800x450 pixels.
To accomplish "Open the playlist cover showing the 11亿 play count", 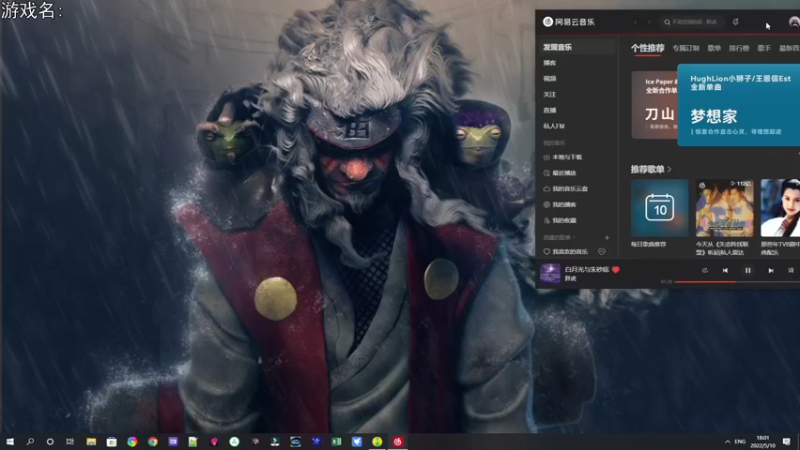I will [x=724, y=208].
